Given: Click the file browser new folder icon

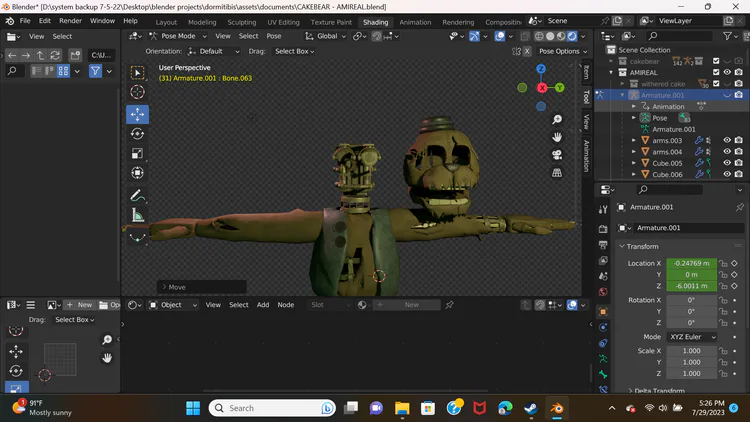Looking at the screenshot, I should (x=75, y=55).
